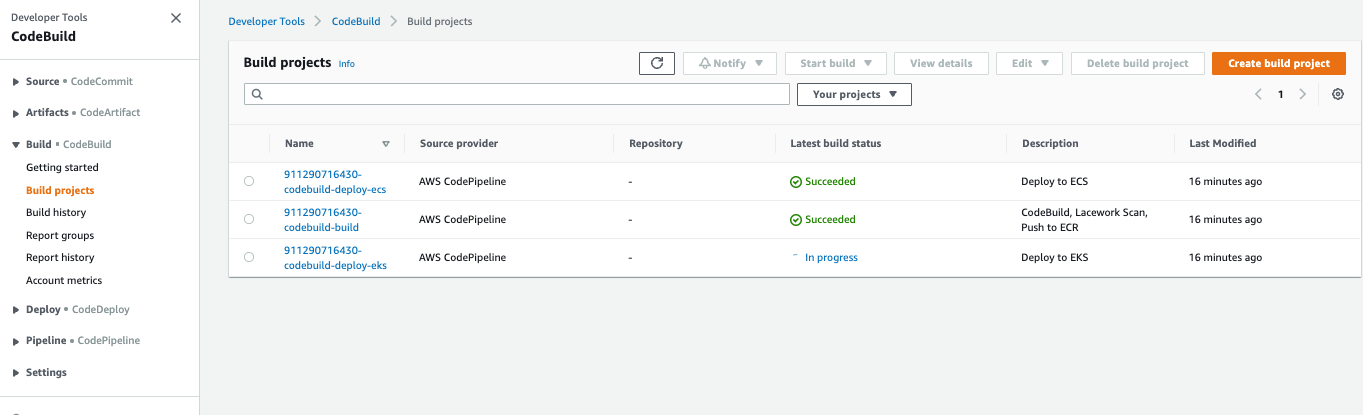Click page number 1 in pagination

(x=1280, y=94)
